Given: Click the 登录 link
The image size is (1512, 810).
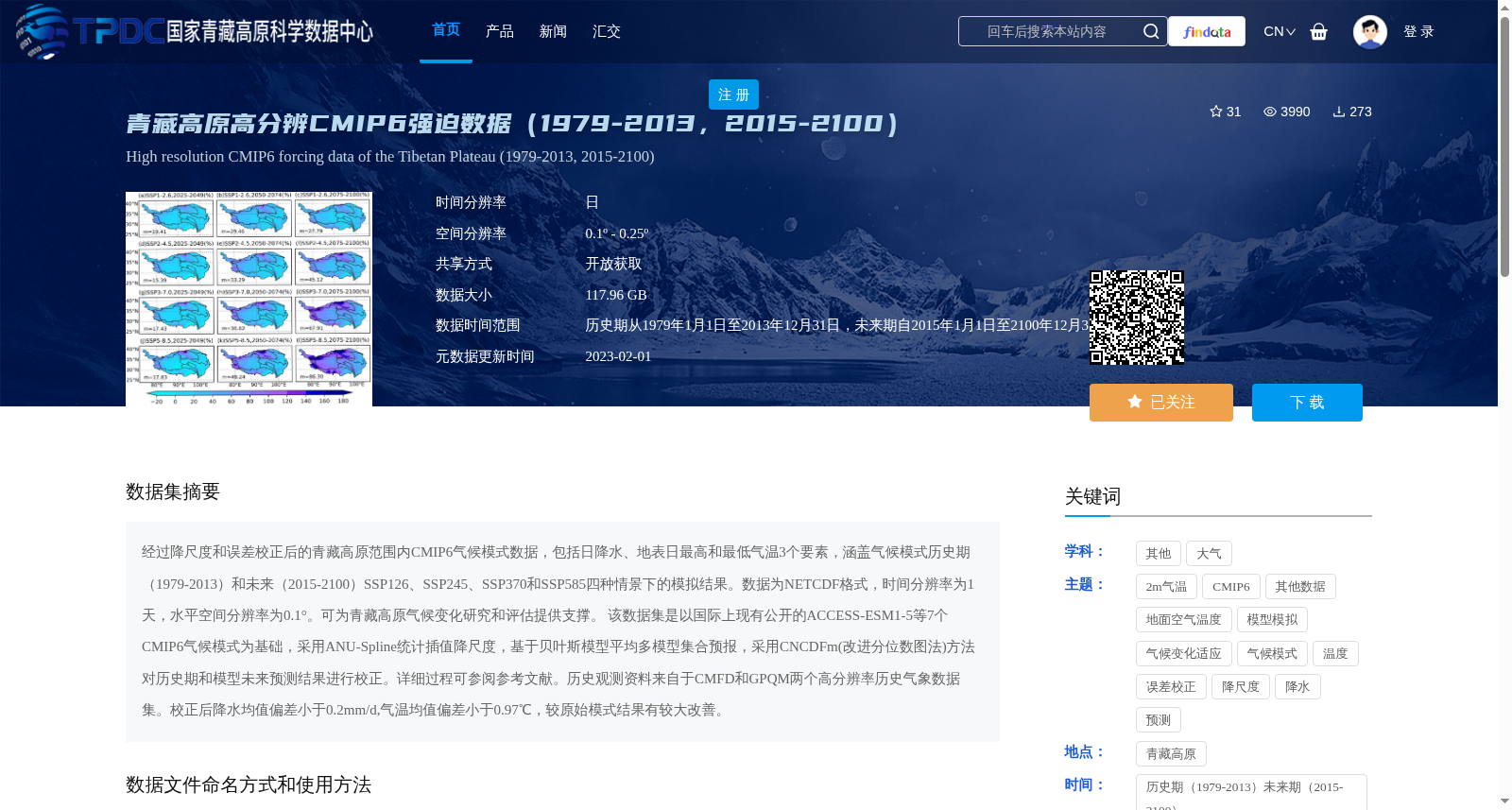Looking at the screenshot, I should click(1418, 31).
